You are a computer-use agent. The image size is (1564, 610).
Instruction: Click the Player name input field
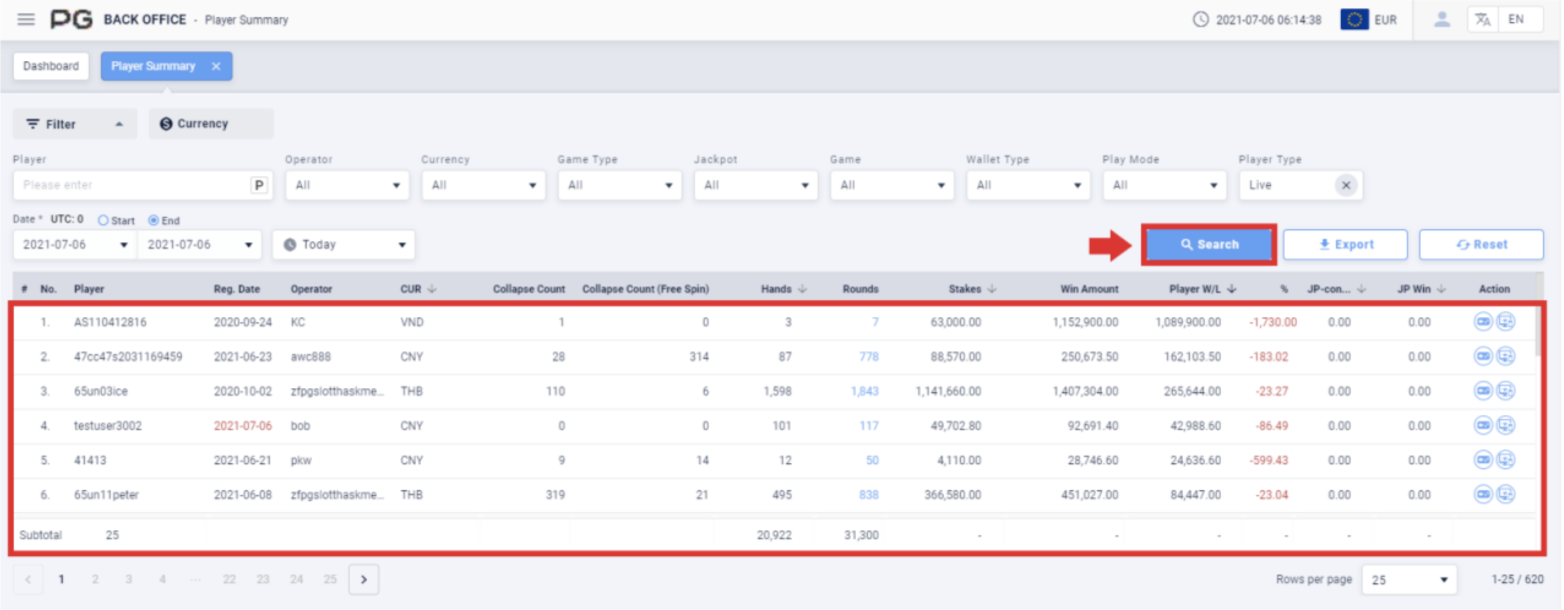click(130, 185)
